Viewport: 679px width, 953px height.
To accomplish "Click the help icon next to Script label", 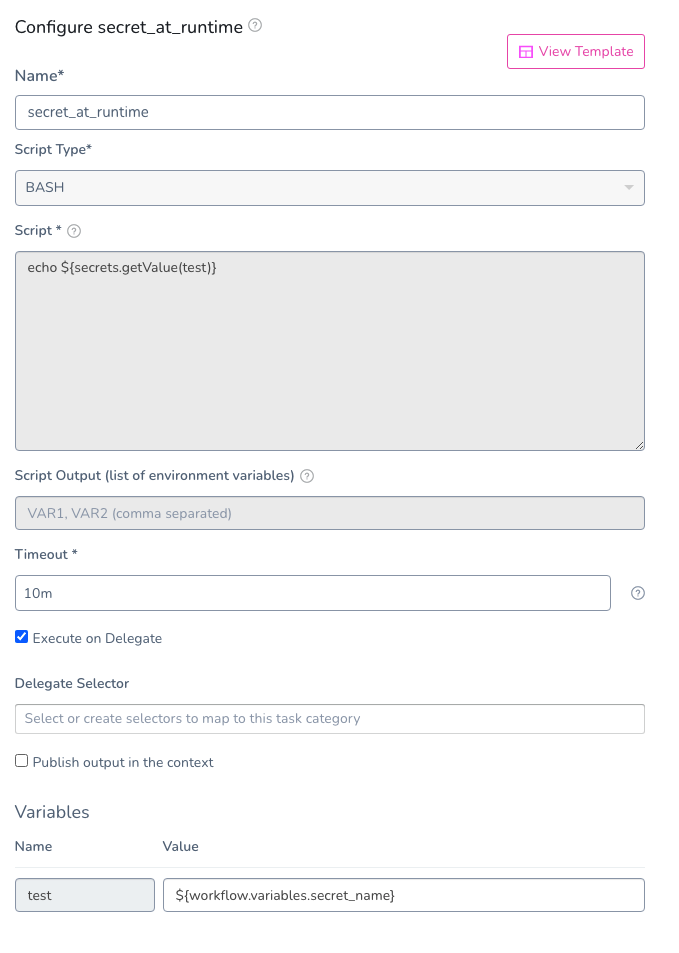I will (74, 231).
